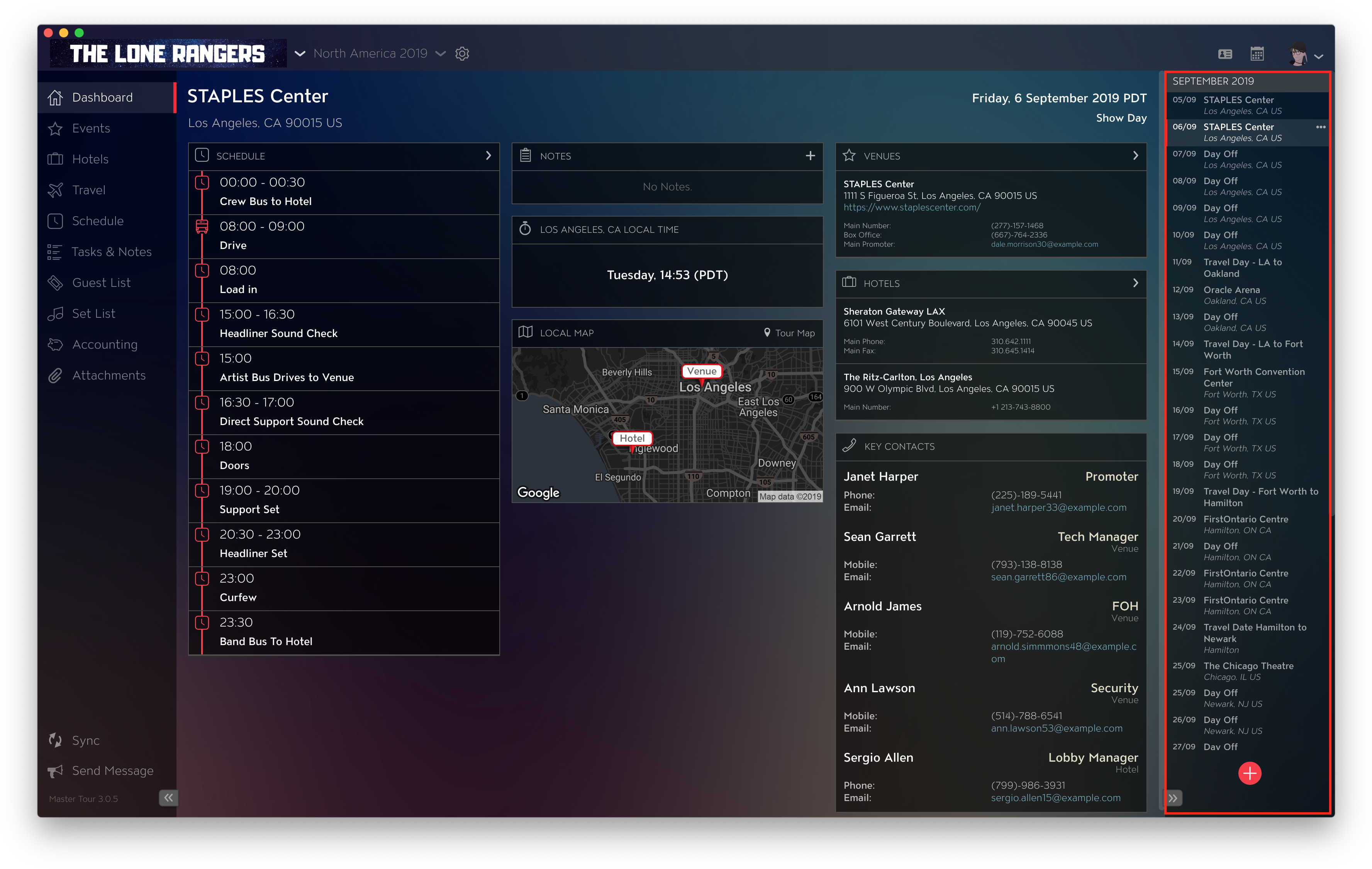Screen dimensions: 1372x869
Task: Select 11/09 Travel Day - LA to Oakland
Action: 1247,268
